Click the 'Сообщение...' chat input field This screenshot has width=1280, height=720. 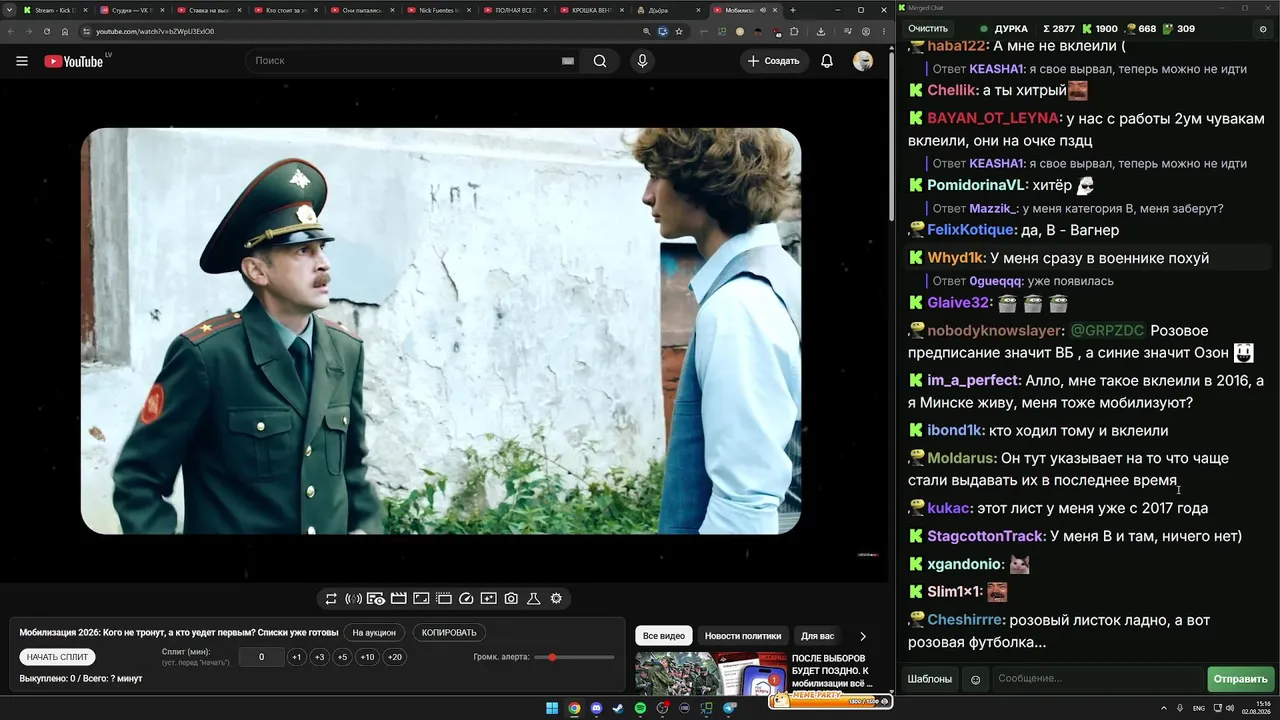click(x=1097, y=680)
